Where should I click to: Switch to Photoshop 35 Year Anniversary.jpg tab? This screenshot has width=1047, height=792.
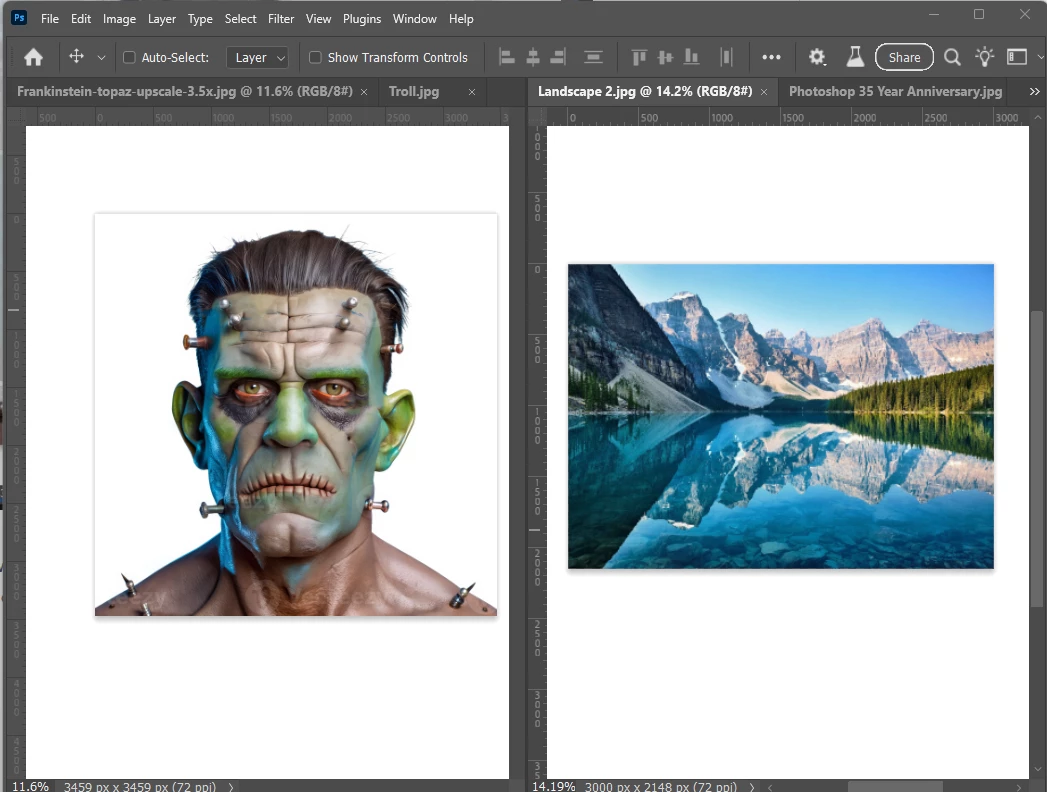[x=895, y=91]
